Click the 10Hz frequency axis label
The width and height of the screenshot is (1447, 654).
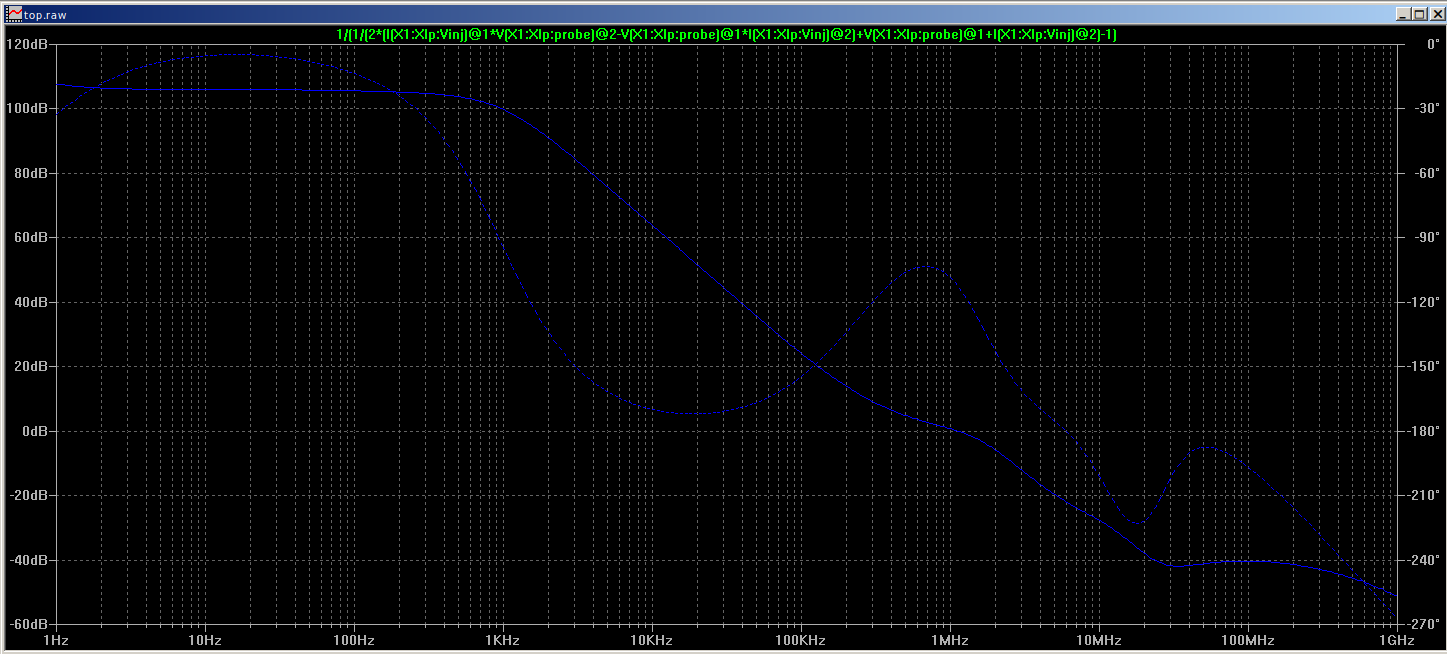coord(204,640)
